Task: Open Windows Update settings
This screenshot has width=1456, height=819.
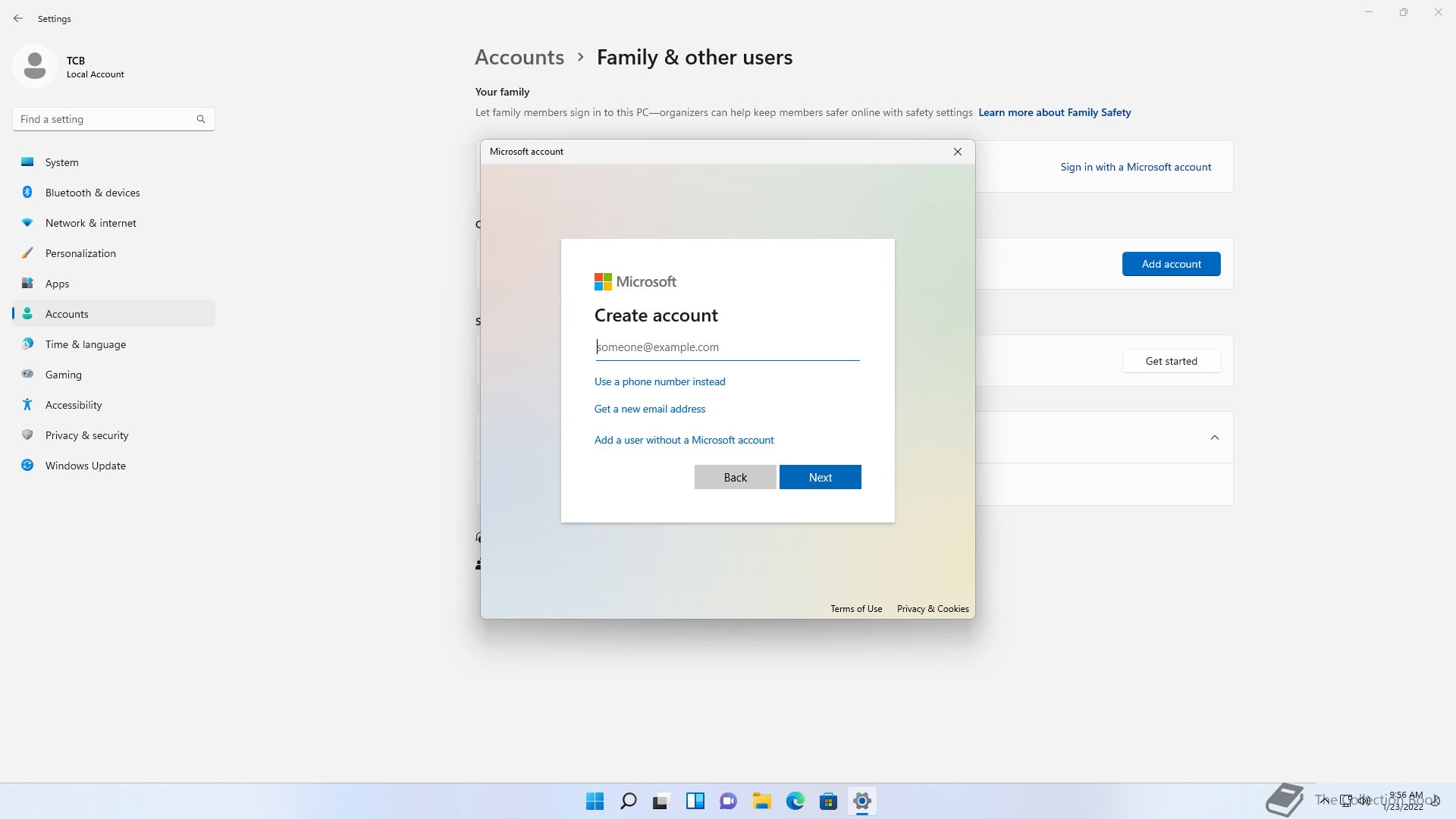Action: click(x=114, y=466)
